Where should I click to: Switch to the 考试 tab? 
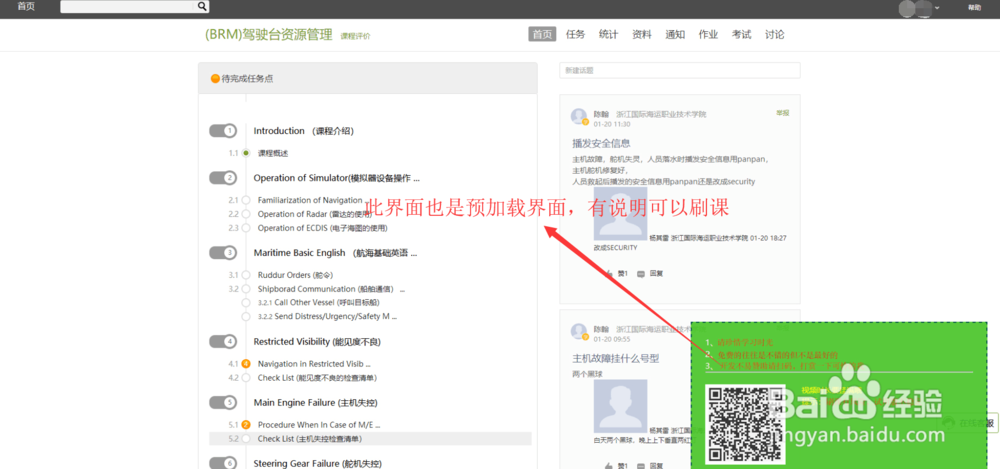741,34
